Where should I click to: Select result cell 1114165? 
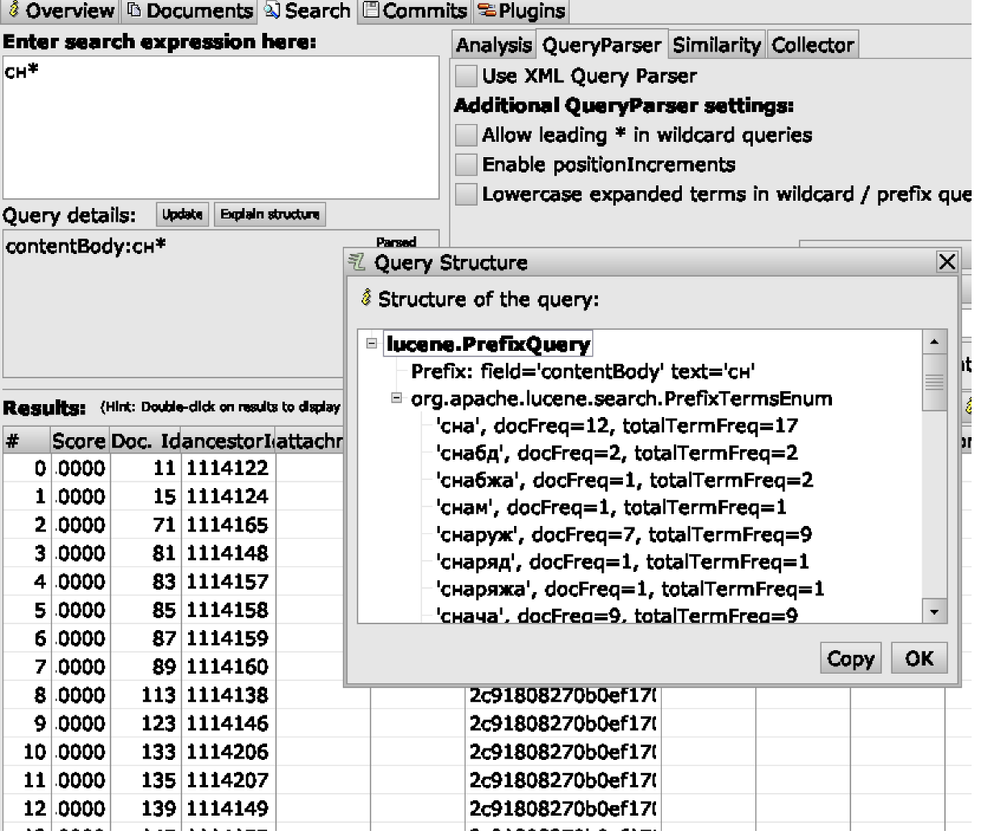click(227, 525)
